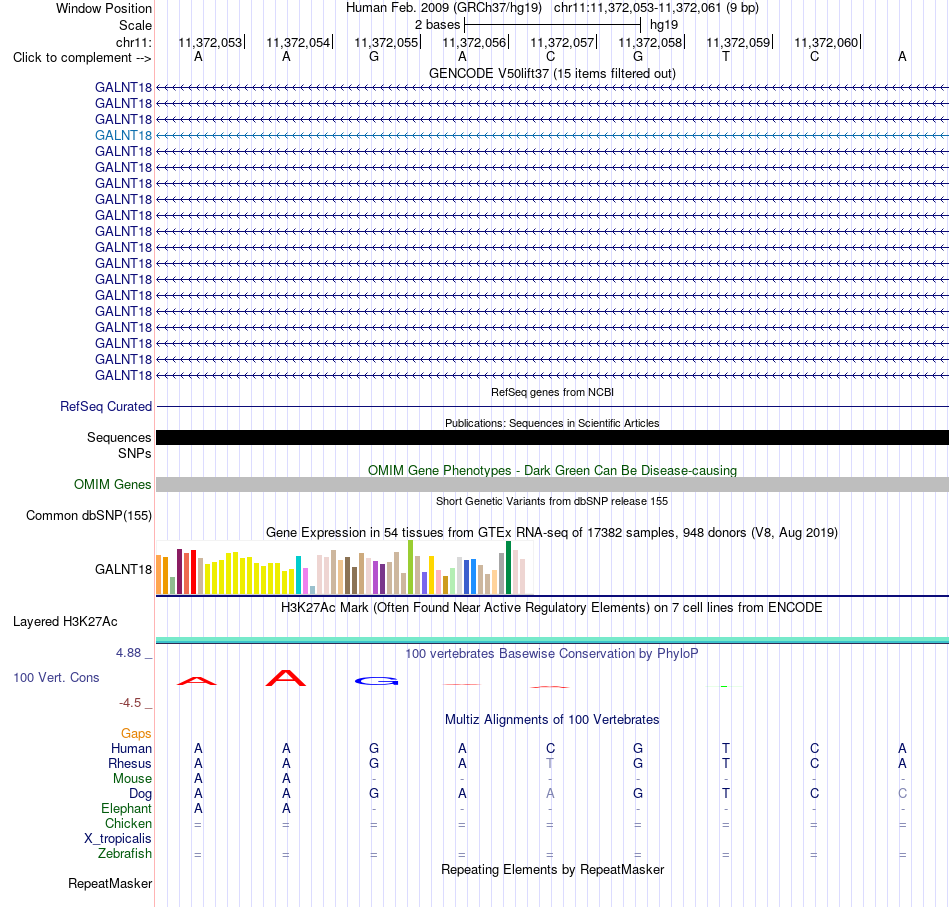Open 'Short Genetic Variants from dbSNP release 155'

552,501
